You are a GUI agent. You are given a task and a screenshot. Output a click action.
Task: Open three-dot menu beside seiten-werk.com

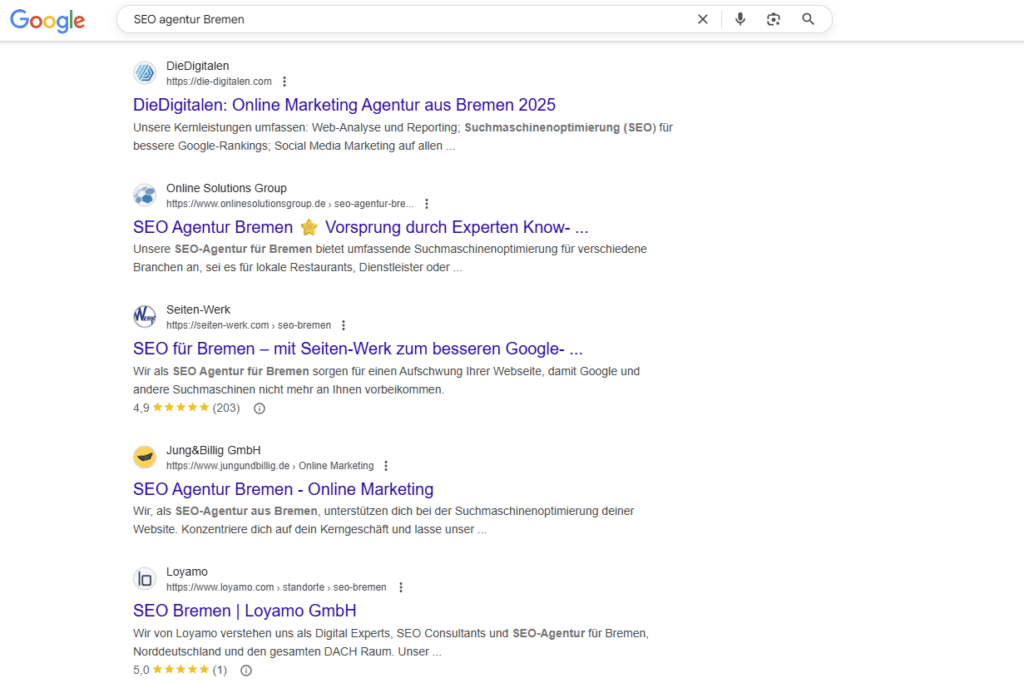344,325
